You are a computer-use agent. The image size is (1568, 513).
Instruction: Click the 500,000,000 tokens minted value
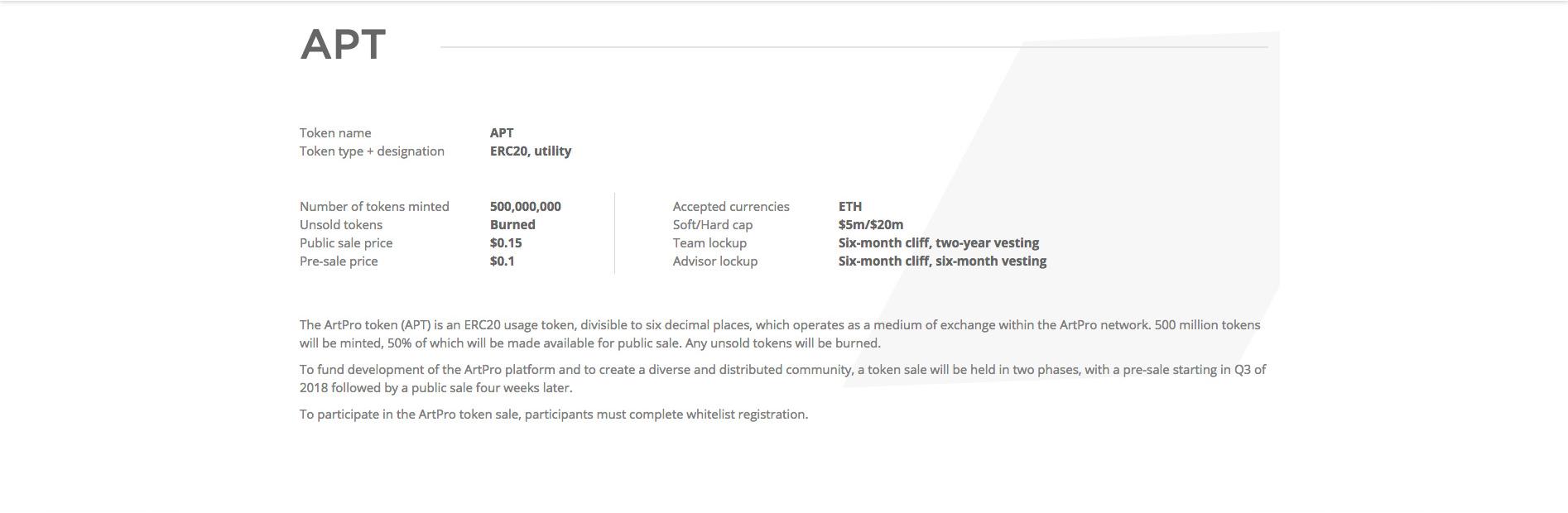(526, 207)
